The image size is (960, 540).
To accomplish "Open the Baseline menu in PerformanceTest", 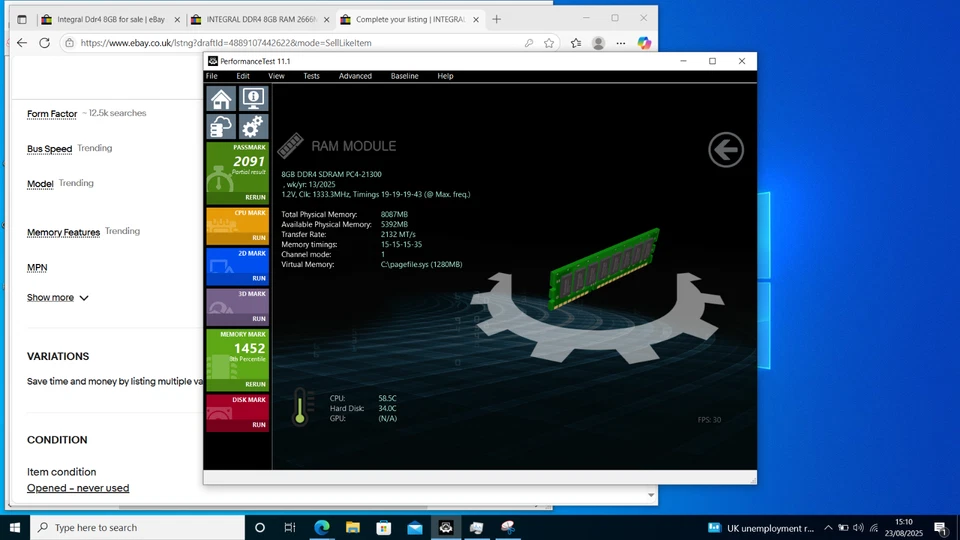I will point(405,76).
